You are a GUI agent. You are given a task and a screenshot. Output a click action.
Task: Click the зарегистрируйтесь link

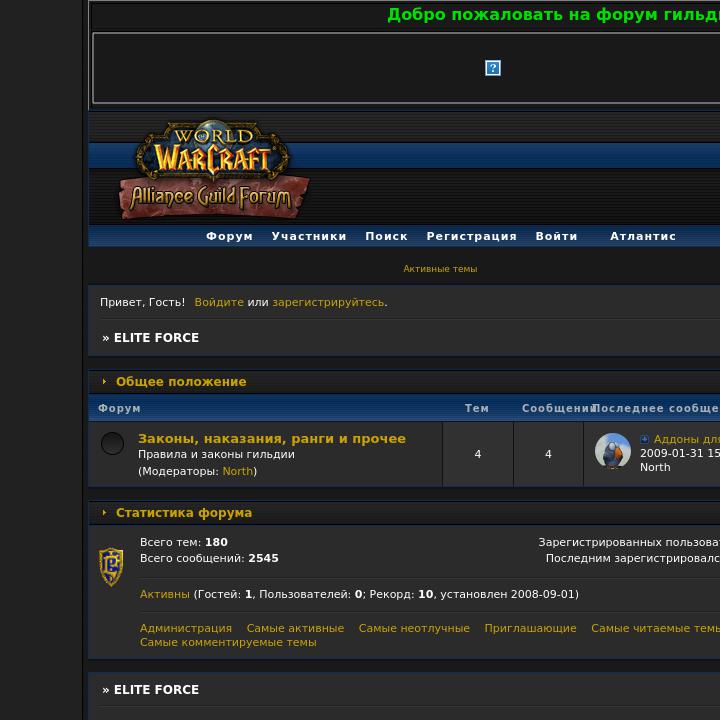[328, 302]
